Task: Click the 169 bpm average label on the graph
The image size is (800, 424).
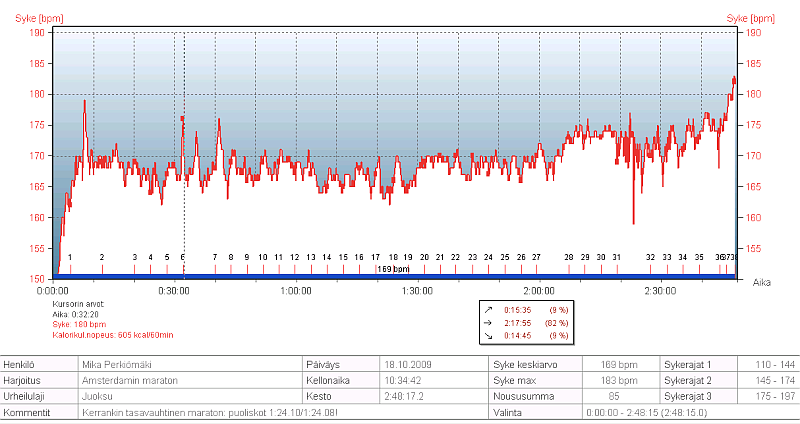Action: pyautogui.click(x=393, y=269)
